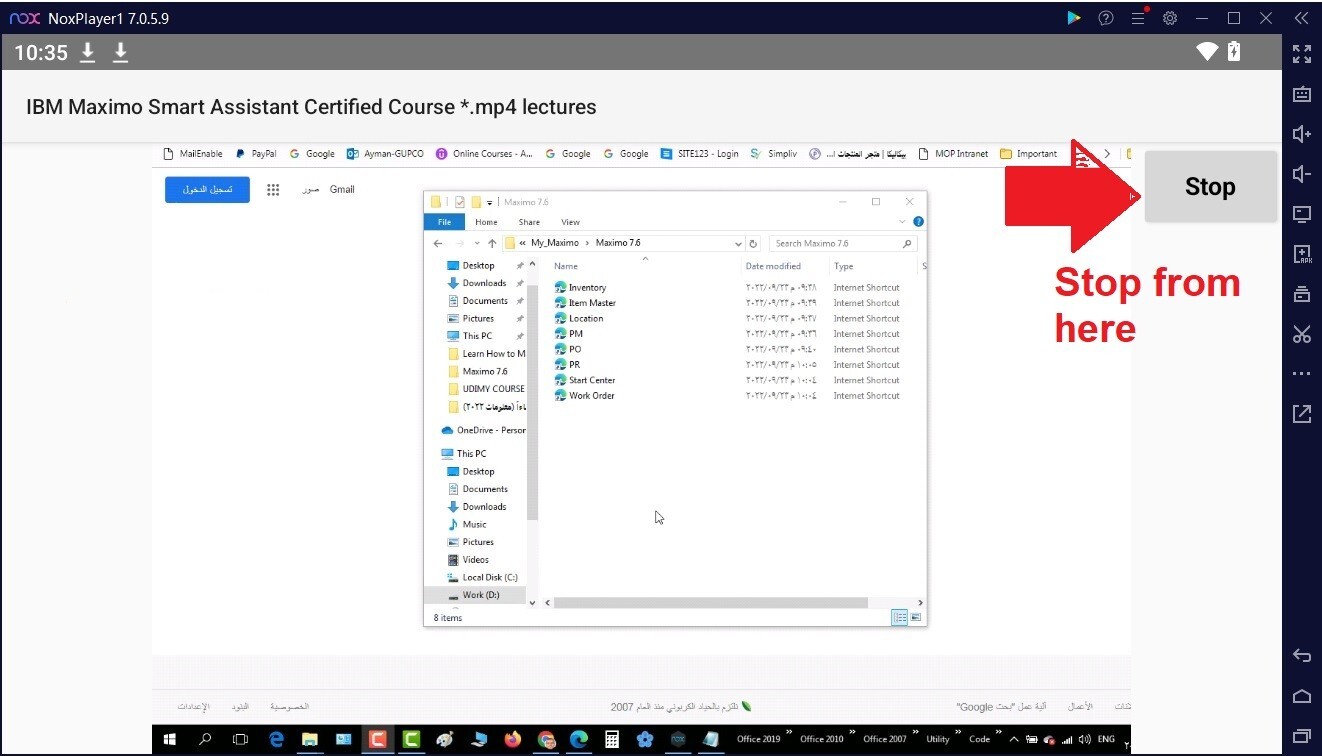Select the PM shortcut file
The height and width of the screenshot is (756, 1322).
tap(575, 334)
